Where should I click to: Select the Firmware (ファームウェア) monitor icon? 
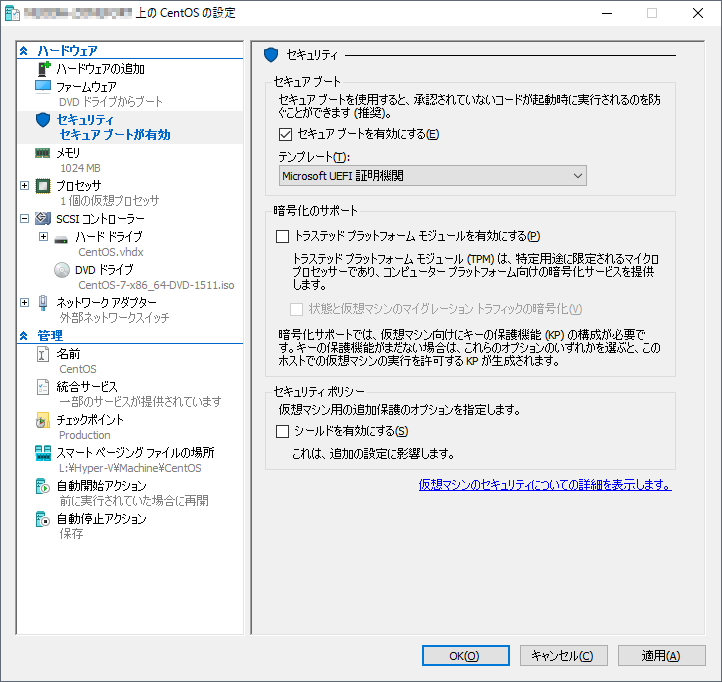(x=43, y=87)
